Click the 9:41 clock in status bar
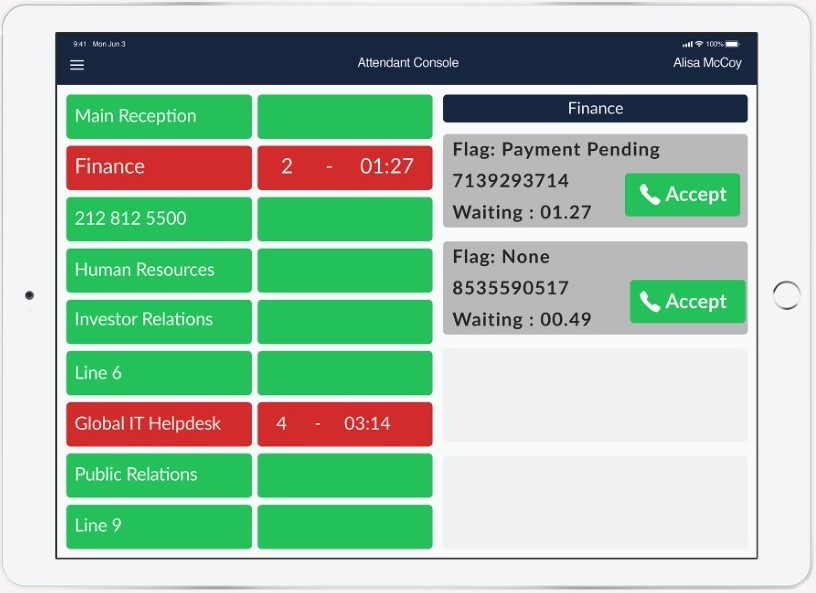This screenshot has height=593, width=816. (x=80, y=44)
